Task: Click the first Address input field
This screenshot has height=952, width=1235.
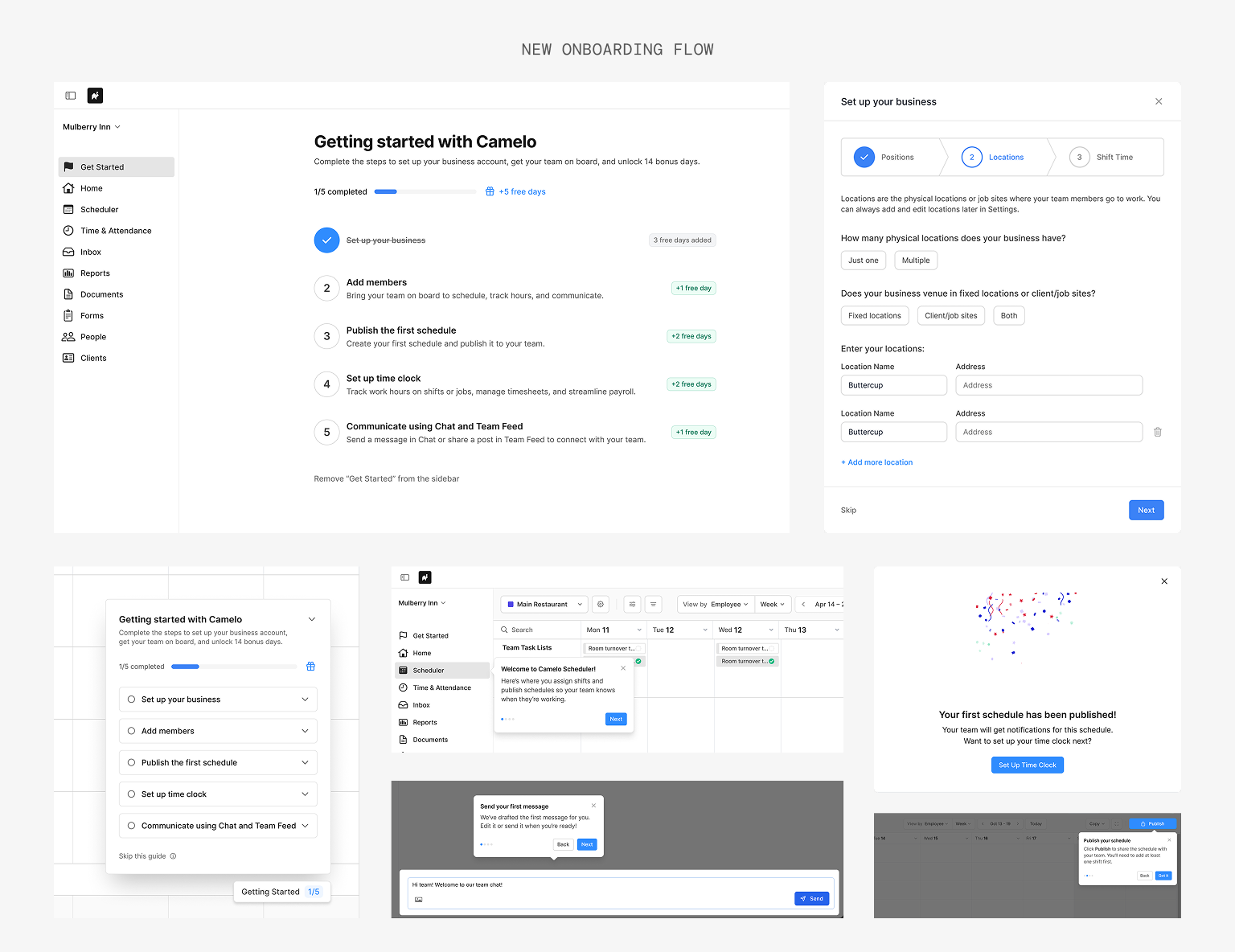Action: pyautogui.click(x=1049, y=385)
